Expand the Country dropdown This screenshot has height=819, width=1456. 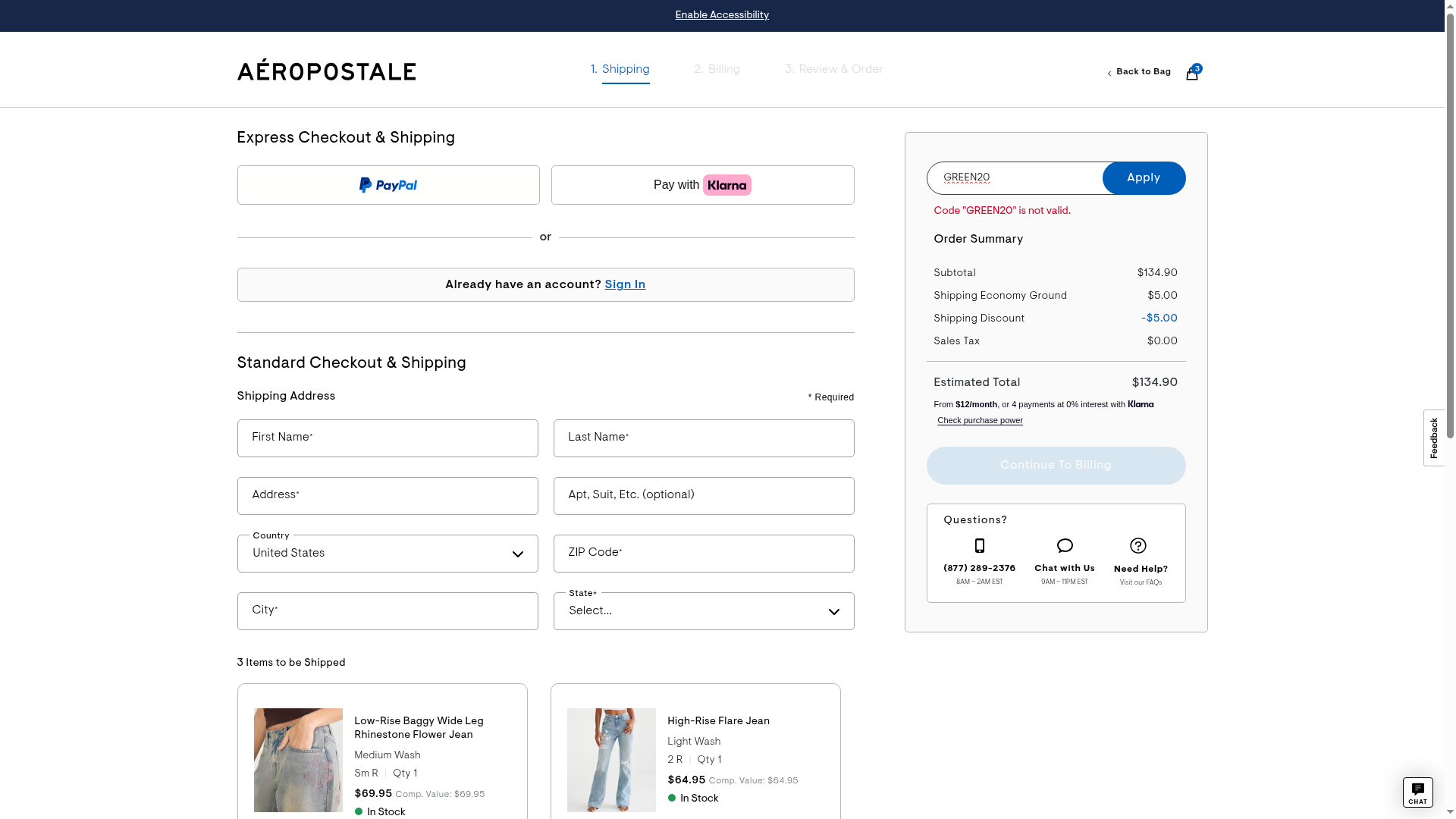click(x=388, y=554)
